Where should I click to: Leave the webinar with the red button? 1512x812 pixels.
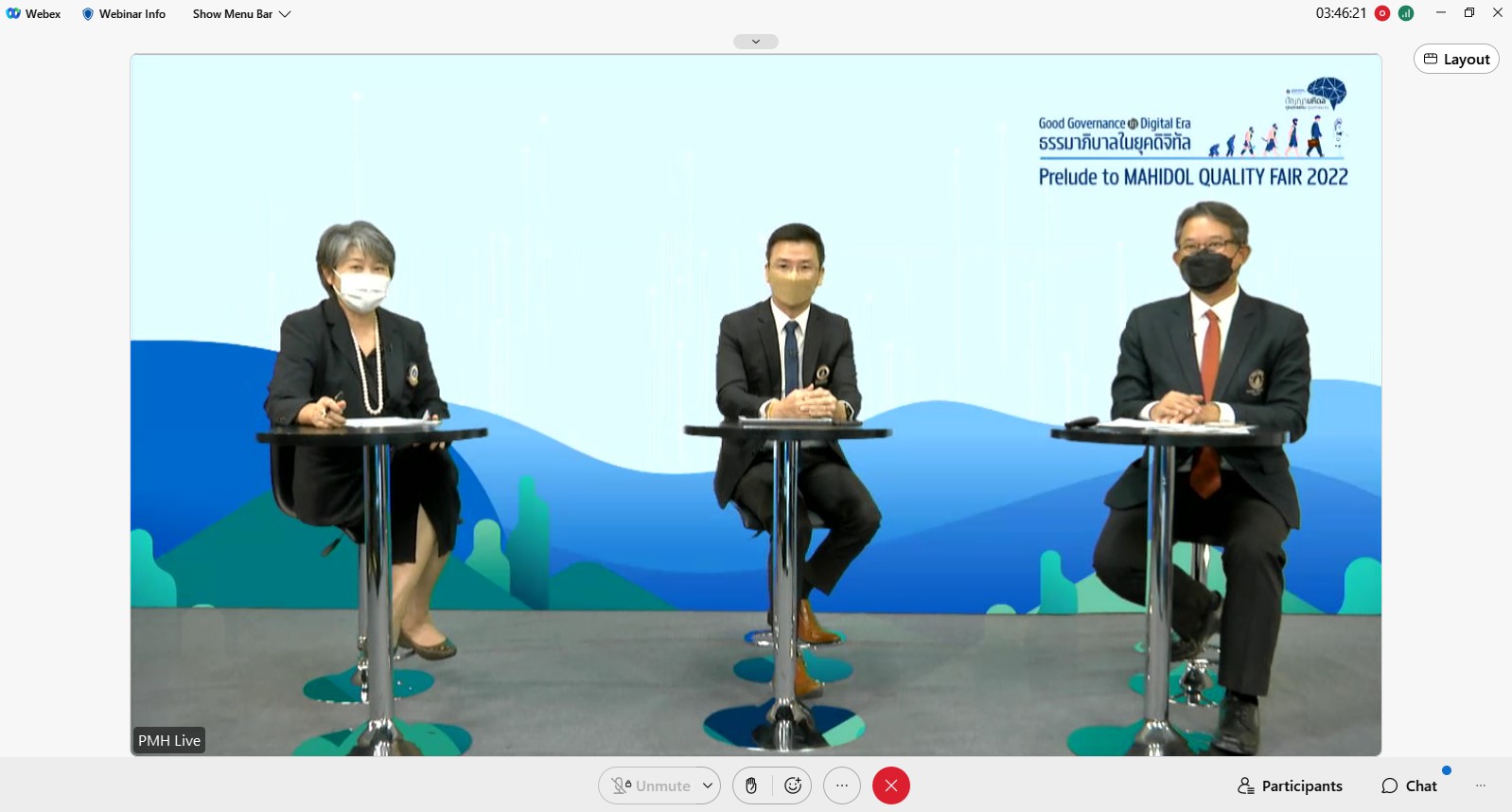click(x=890, y=786)
